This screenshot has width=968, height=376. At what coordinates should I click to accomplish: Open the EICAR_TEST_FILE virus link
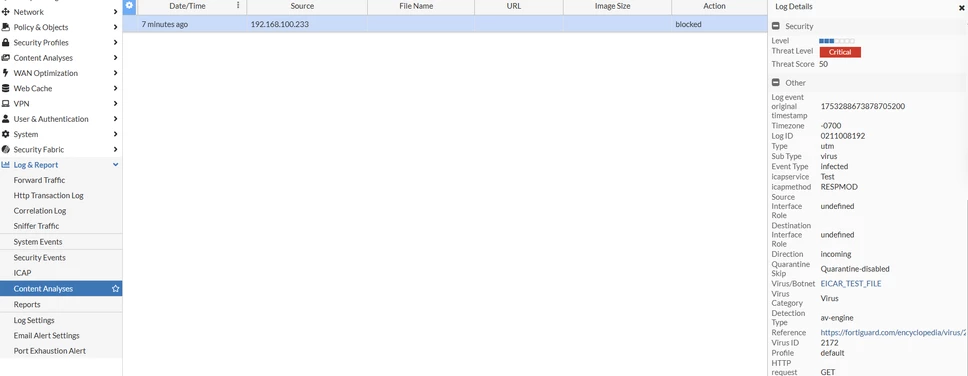click(851, 284)
